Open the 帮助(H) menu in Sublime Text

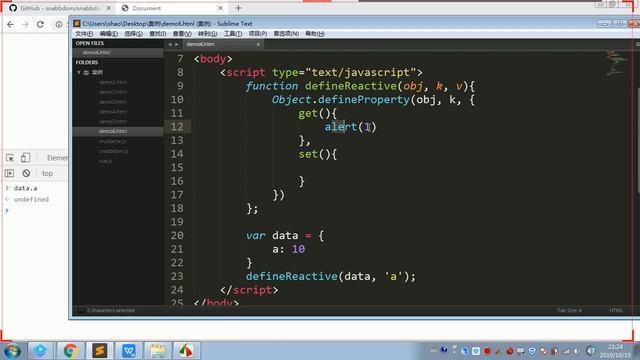pyautogui.click(x=315, y=33)
